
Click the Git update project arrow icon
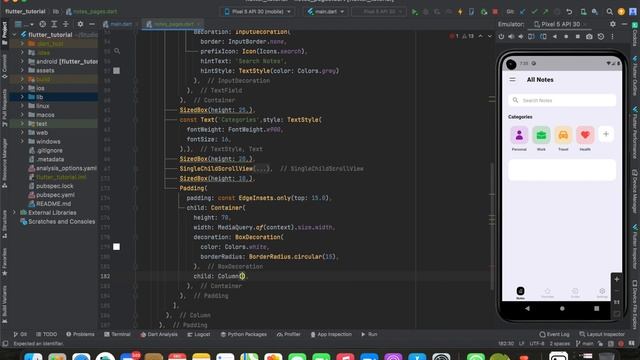[522, 12]
